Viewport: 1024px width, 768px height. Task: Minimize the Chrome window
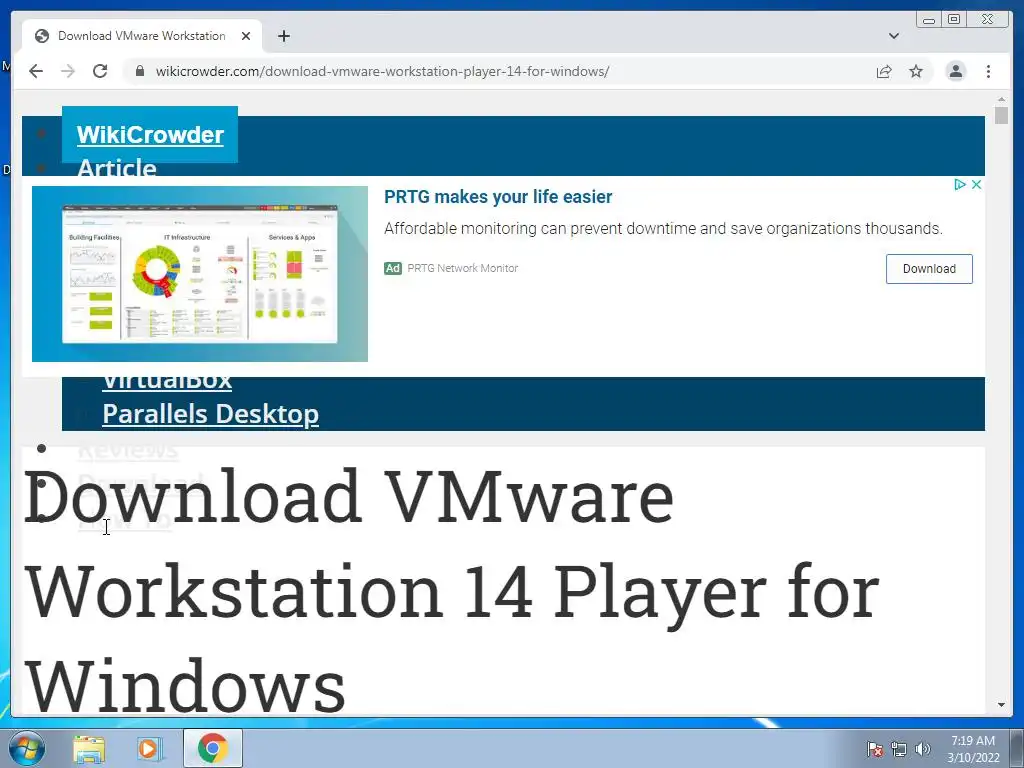pos(928,20)
